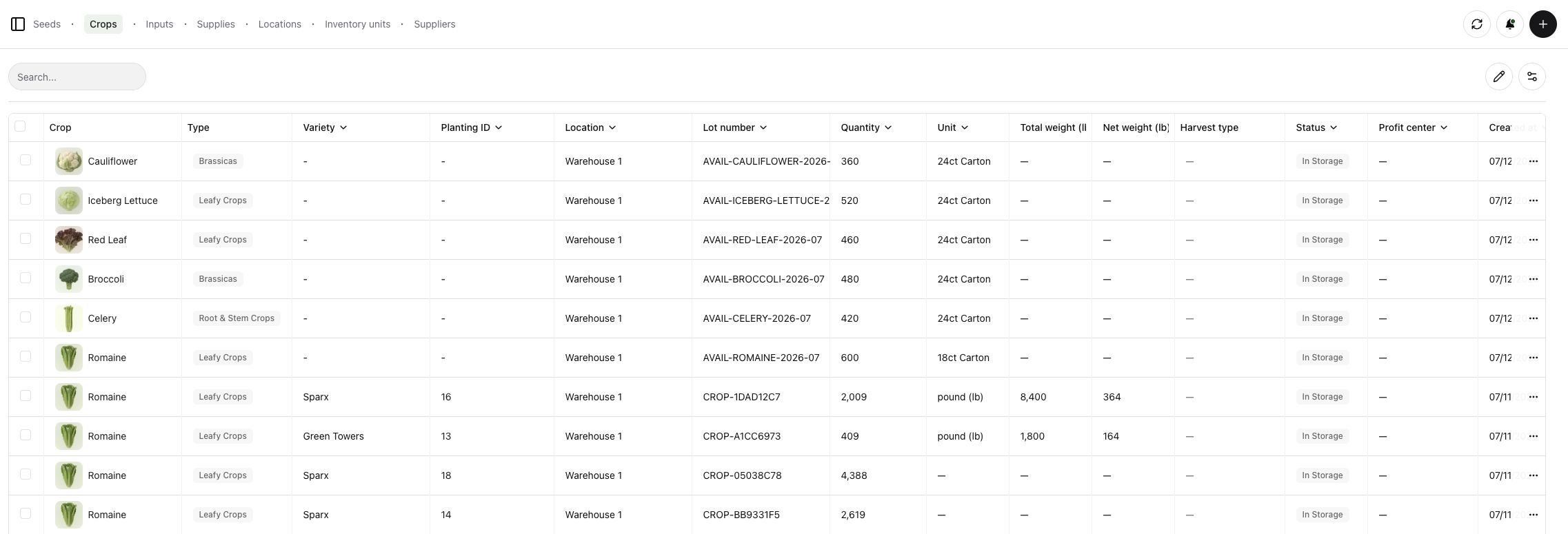This screenshot has height=534, width=1568.
Task: Click the Search input field
Action: click(77, 76)
